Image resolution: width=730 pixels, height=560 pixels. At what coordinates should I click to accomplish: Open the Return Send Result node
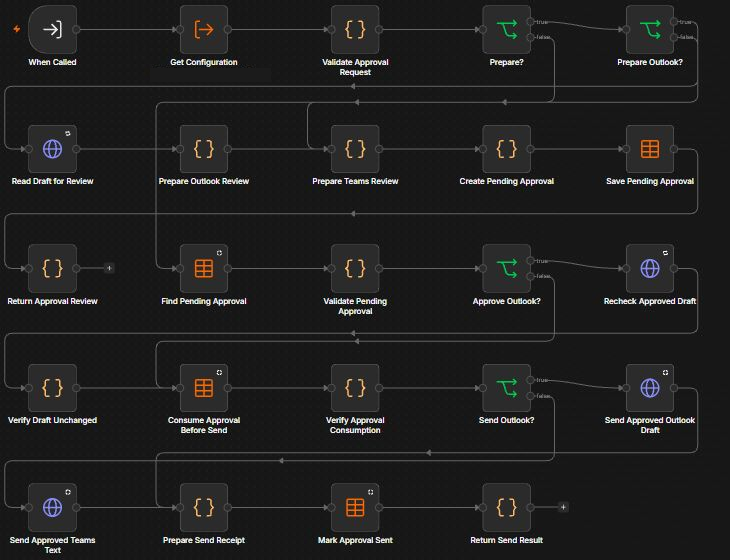click(507, 507)
